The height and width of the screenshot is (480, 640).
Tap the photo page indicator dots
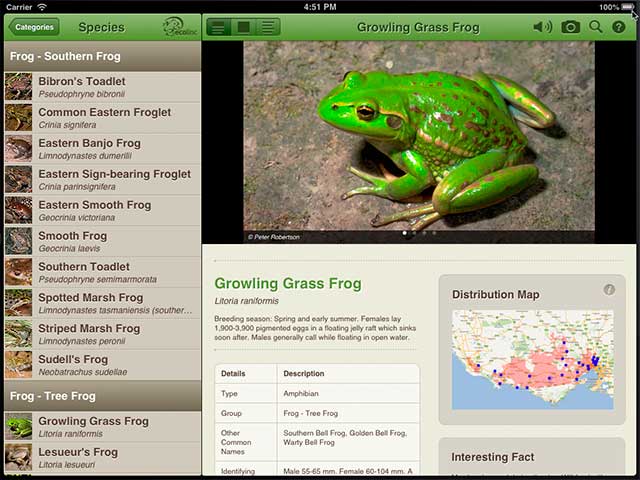click(x=419, y=233)
